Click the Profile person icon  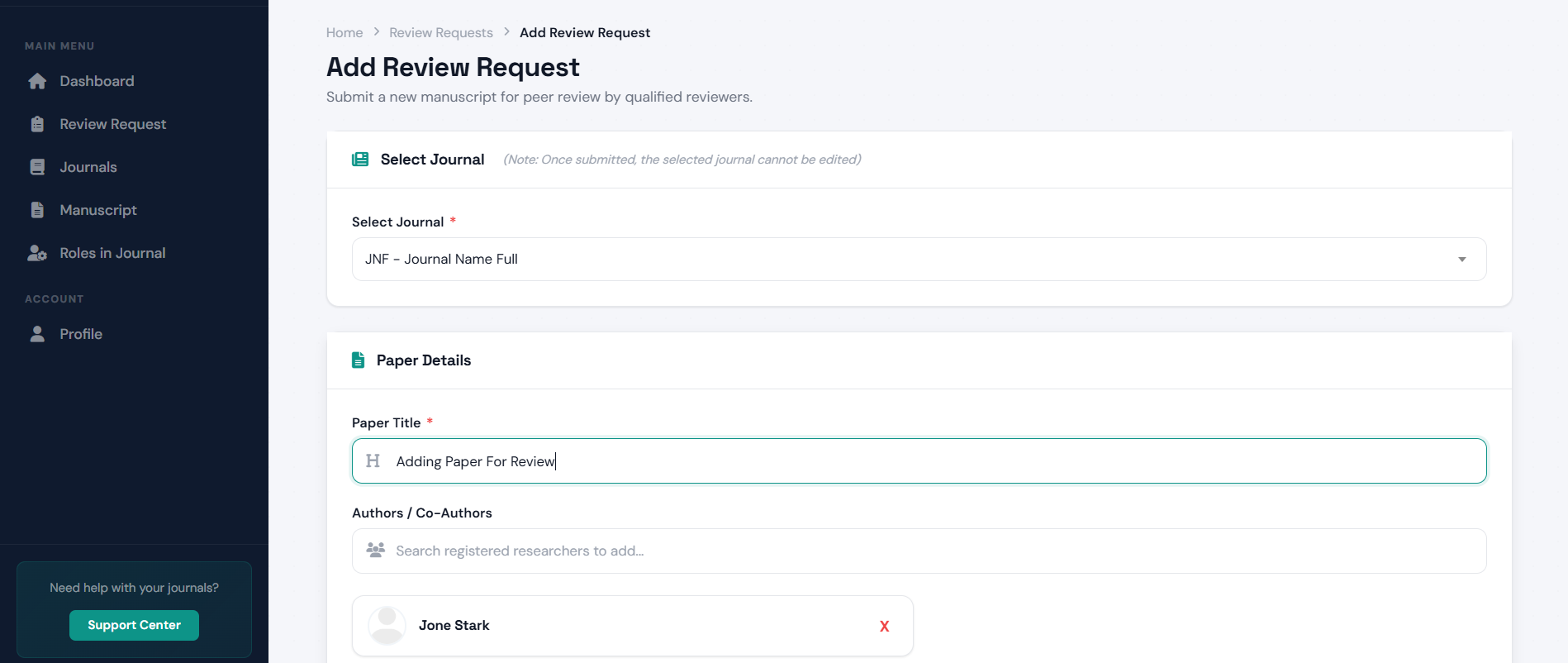[x=37, y=334]
